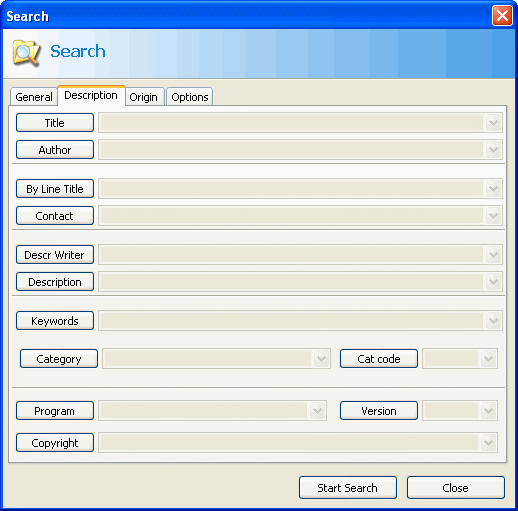
Task: Click the Program button
Action: click(x=55, y=411)
